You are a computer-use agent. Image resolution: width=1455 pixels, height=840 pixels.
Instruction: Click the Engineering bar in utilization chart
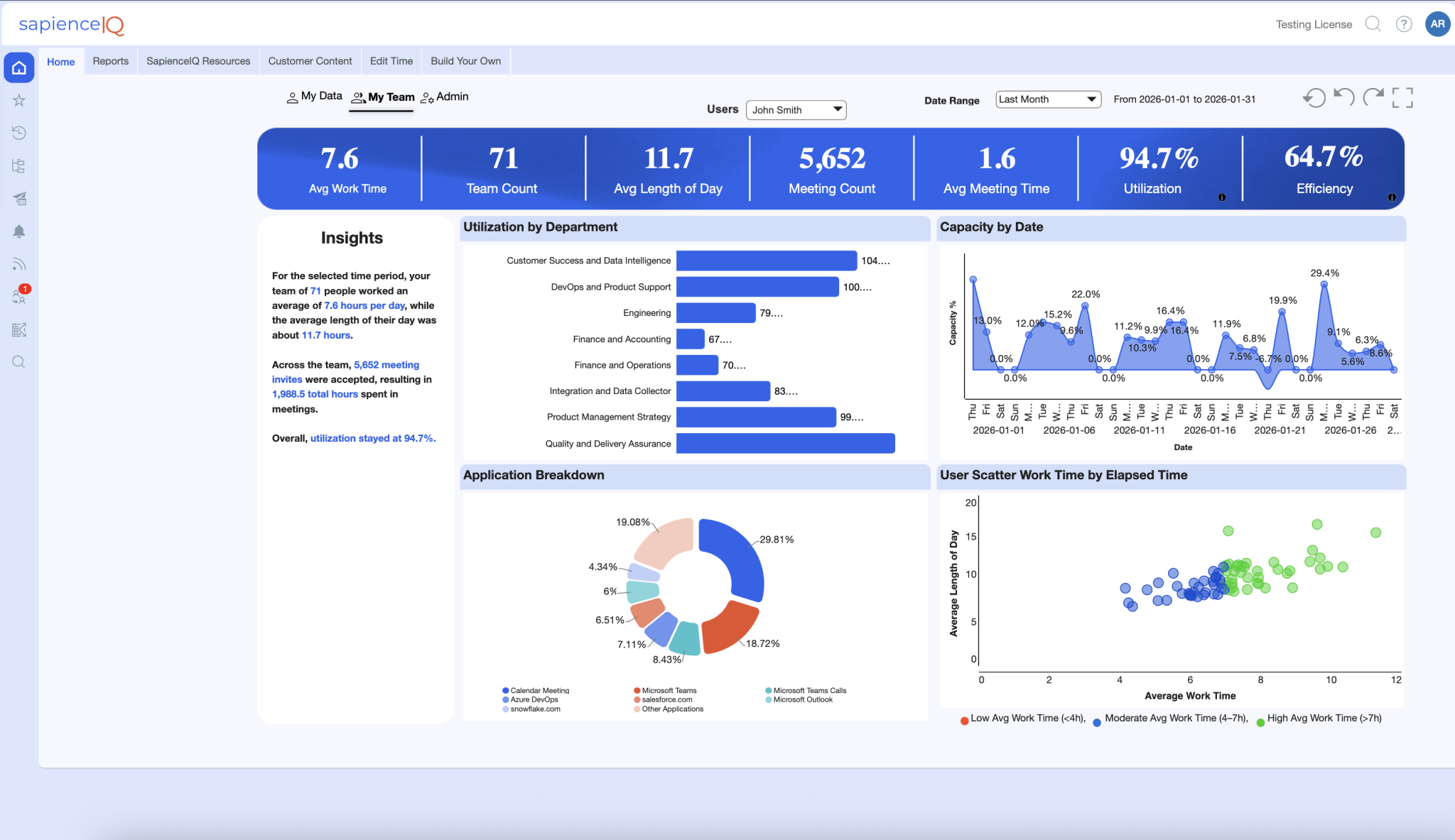pyautogui.click(x=715, y=313)
